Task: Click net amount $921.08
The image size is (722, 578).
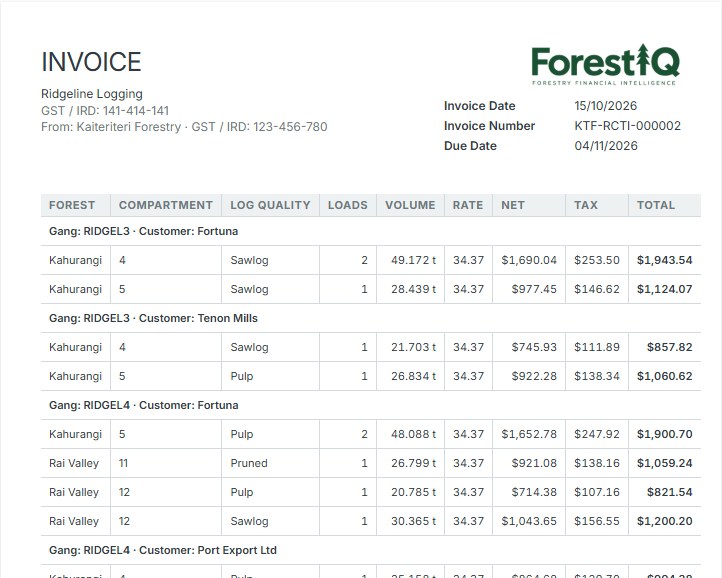Action: pos(534,463)
